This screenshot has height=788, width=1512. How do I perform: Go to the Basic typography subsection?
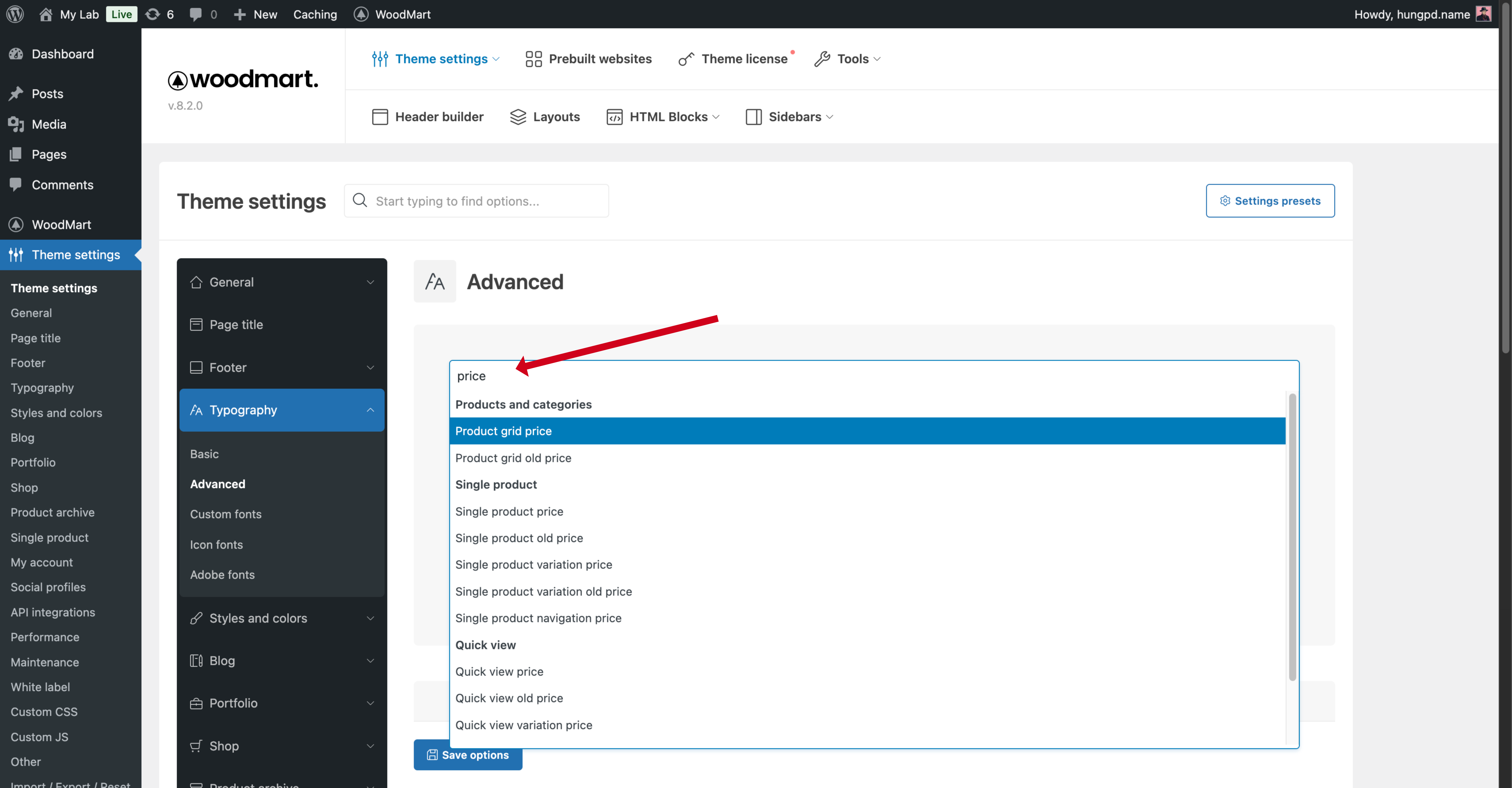[204, 454]
